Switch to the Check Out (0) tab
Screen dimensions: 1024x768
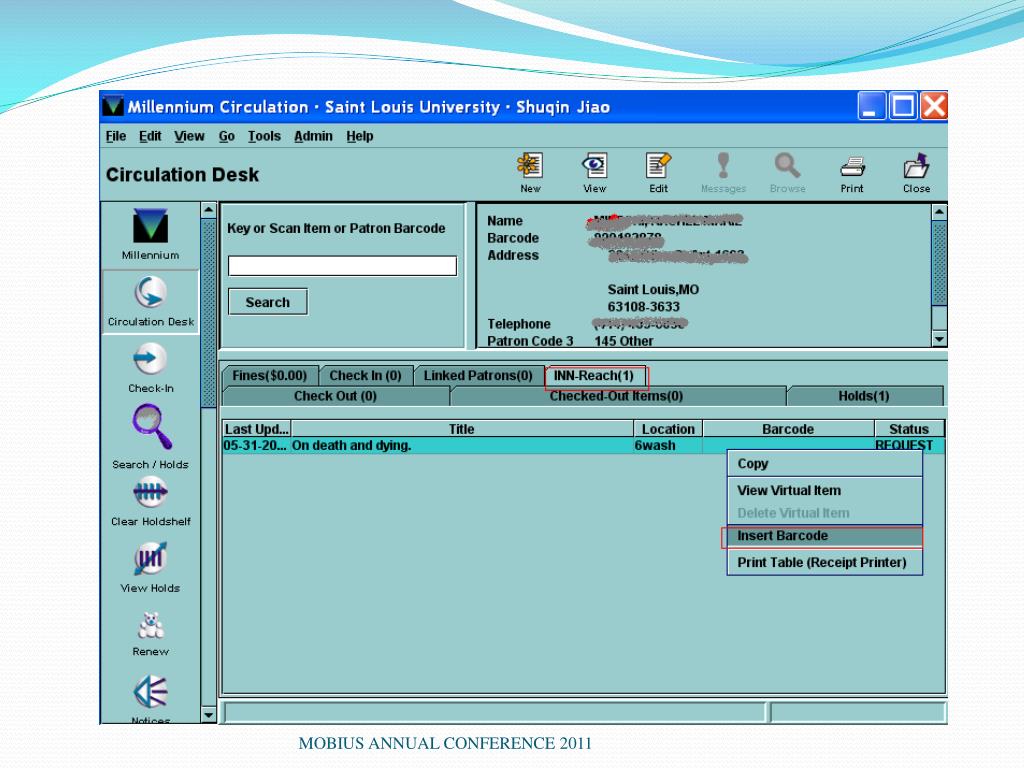tap(336, 396)
